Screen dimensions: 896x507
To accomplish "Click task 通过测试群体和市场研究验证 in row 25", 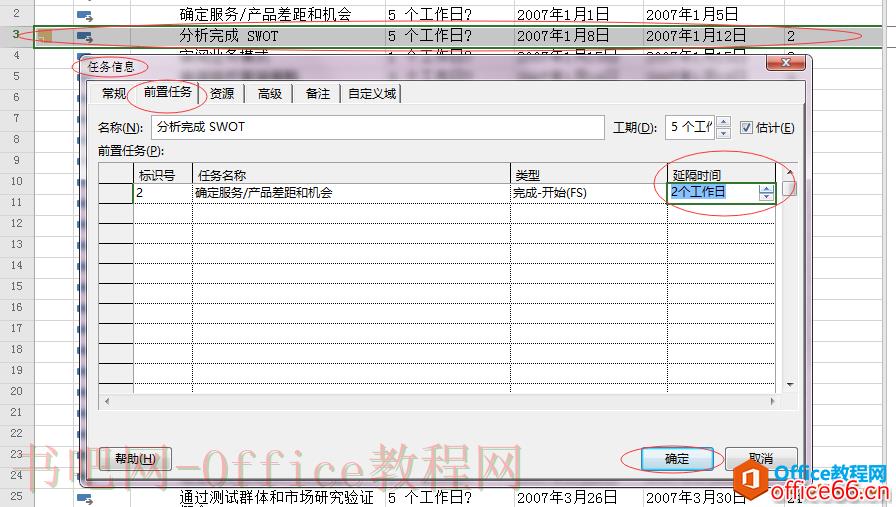I will (277, 497).
